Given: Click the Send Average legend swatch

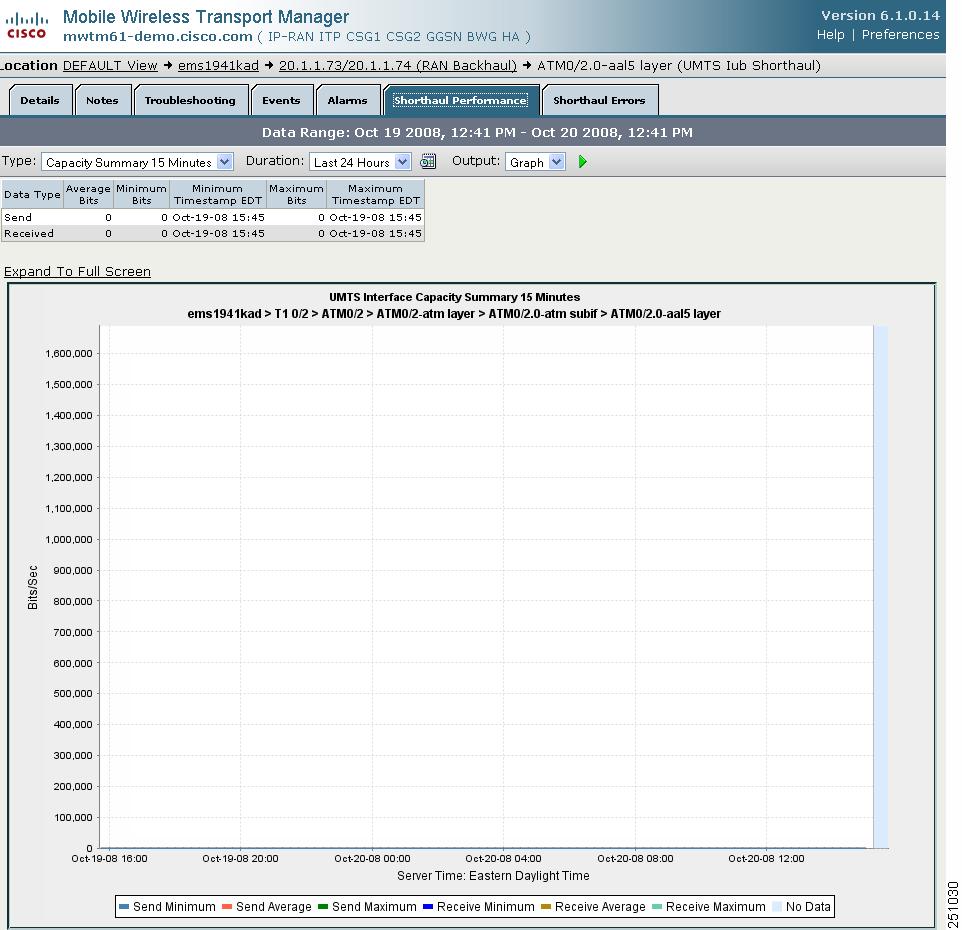Looking at the screenshot, I should 227,907.
